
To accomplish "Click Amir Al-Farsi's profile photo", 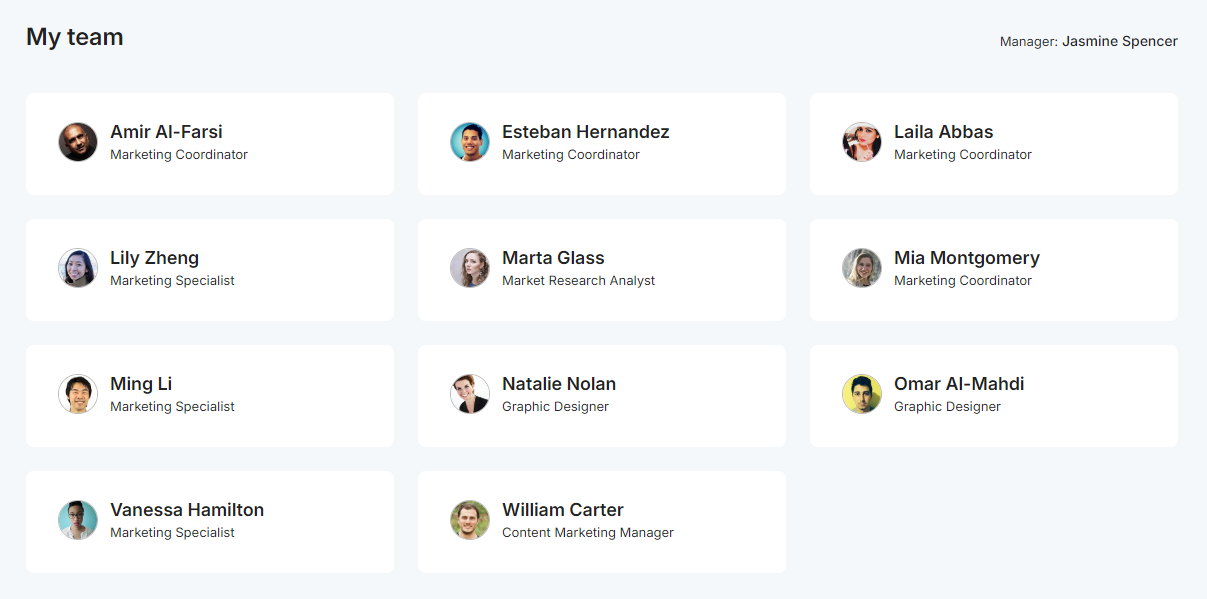I will pos(78,142).
